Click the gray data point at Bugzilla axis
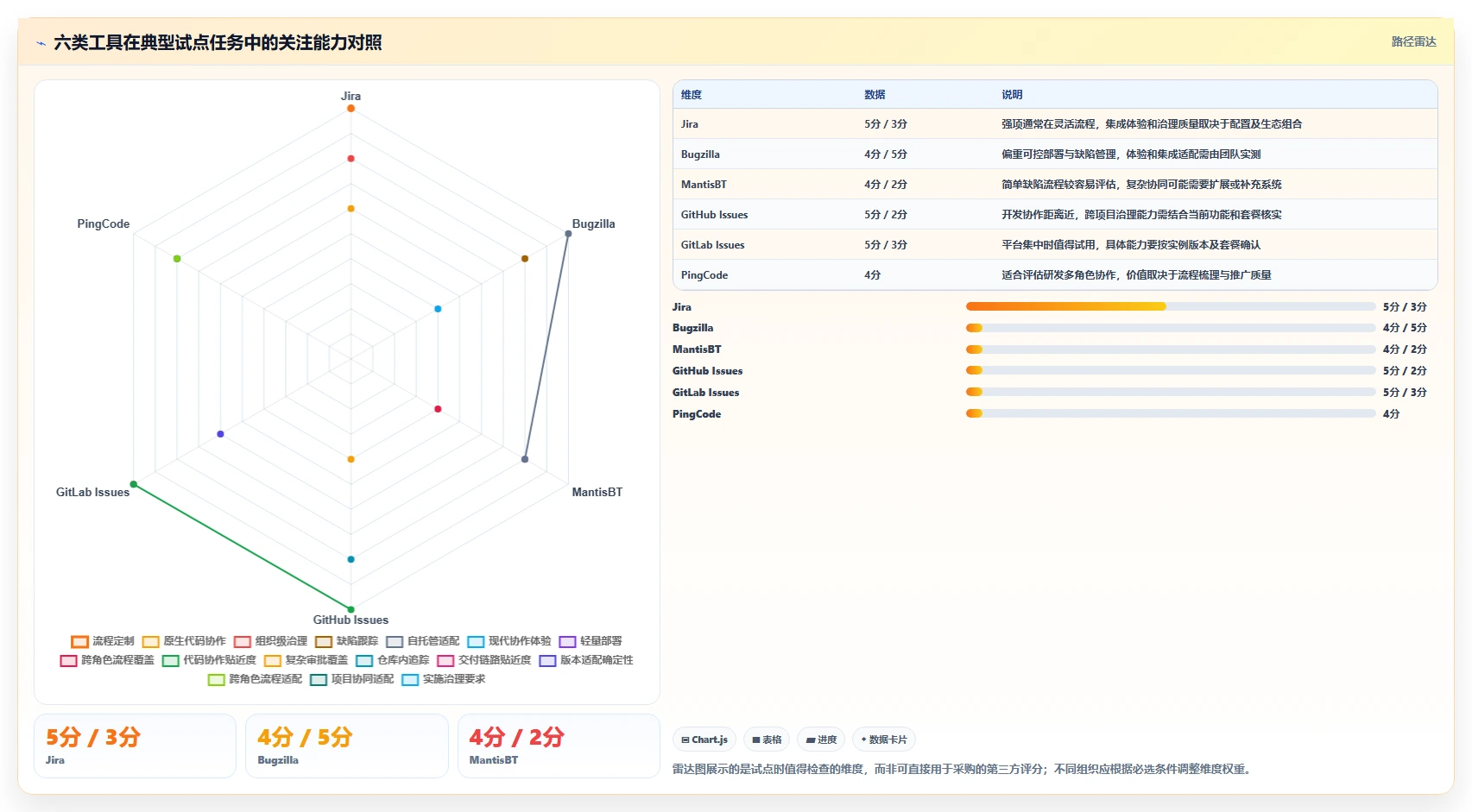 point(568,234)
